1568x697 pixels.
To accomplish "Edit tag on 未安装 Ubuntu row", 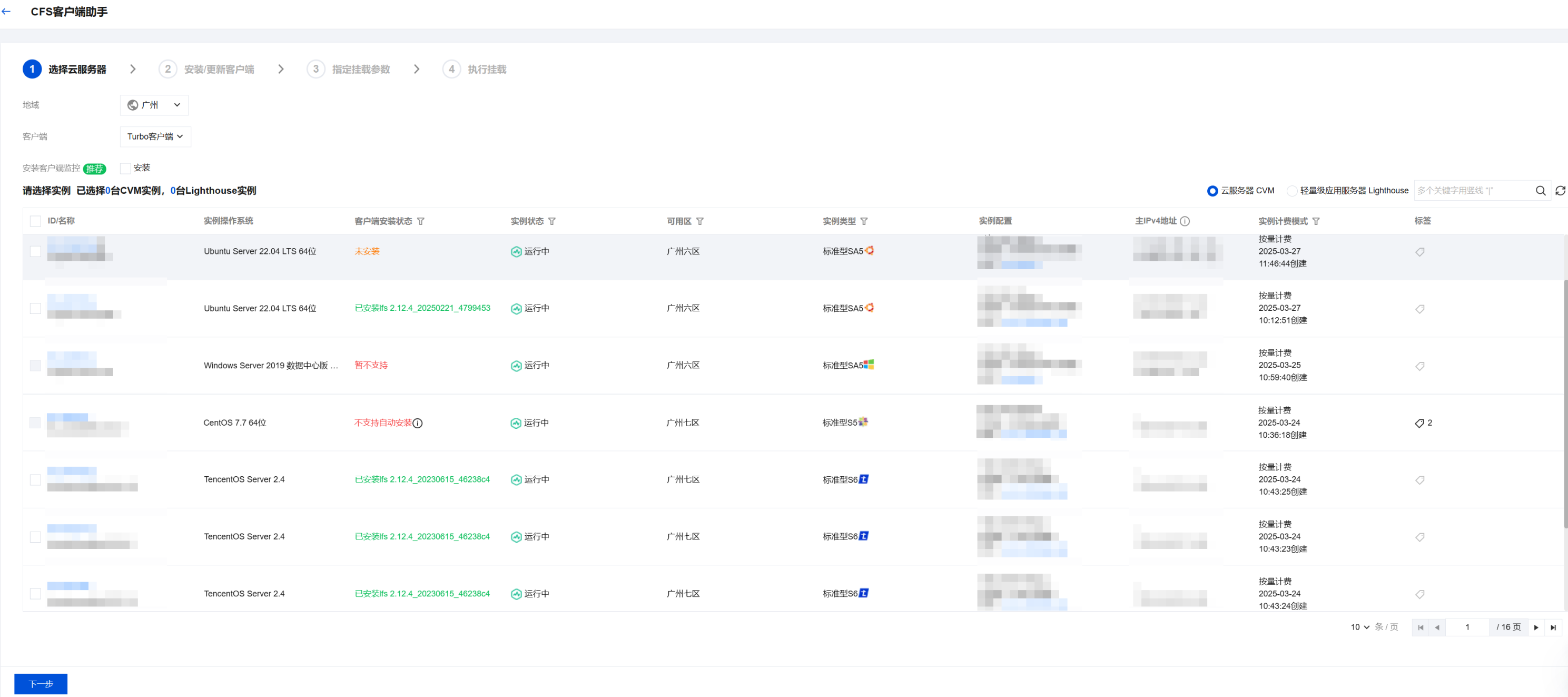I will point(1419,252).
